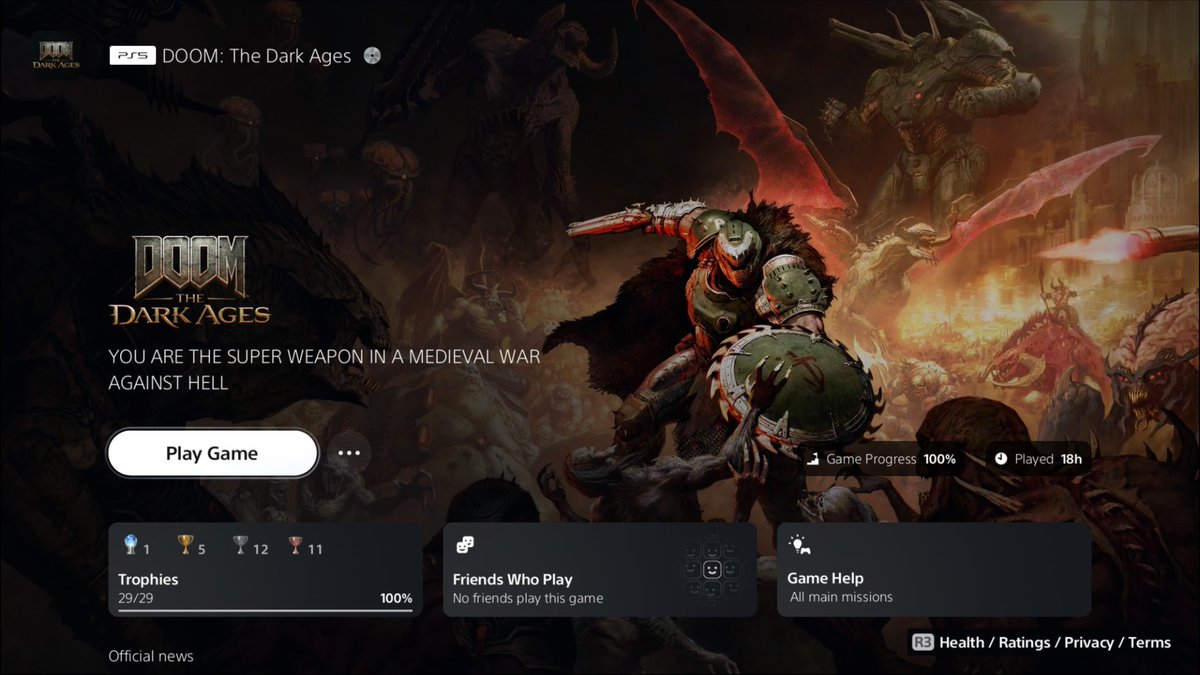The image size is (1200, 675).
Task: Click the R3 button glyph
Action: click(x=921, y=642)
